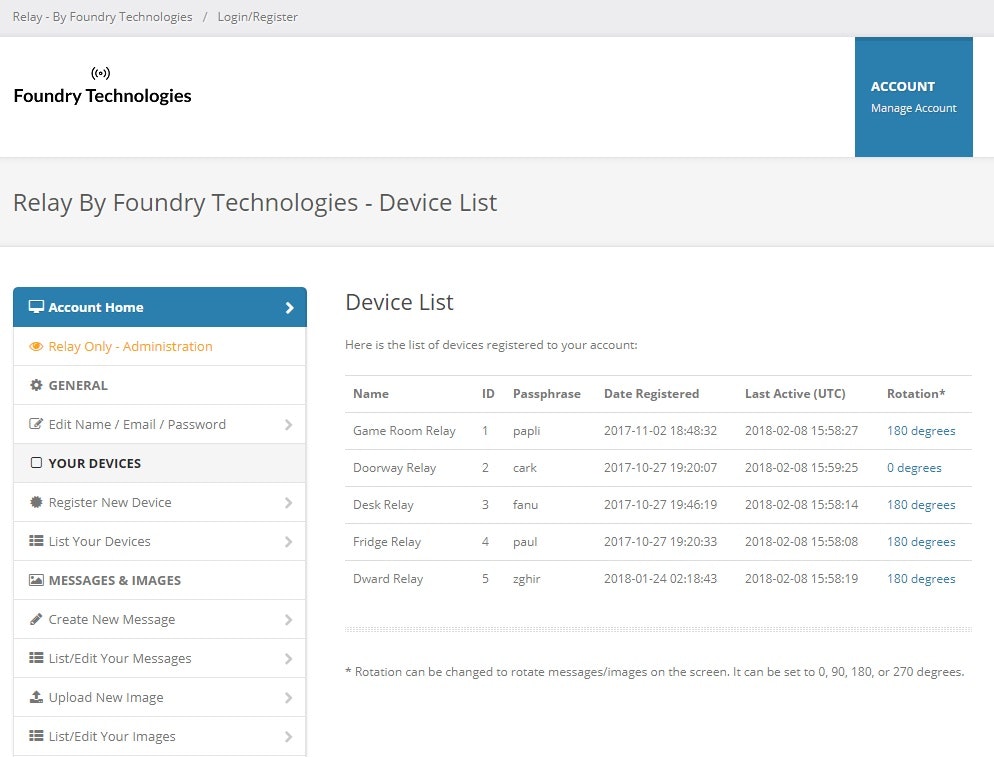Click the Manage Account link

(913, 108)
